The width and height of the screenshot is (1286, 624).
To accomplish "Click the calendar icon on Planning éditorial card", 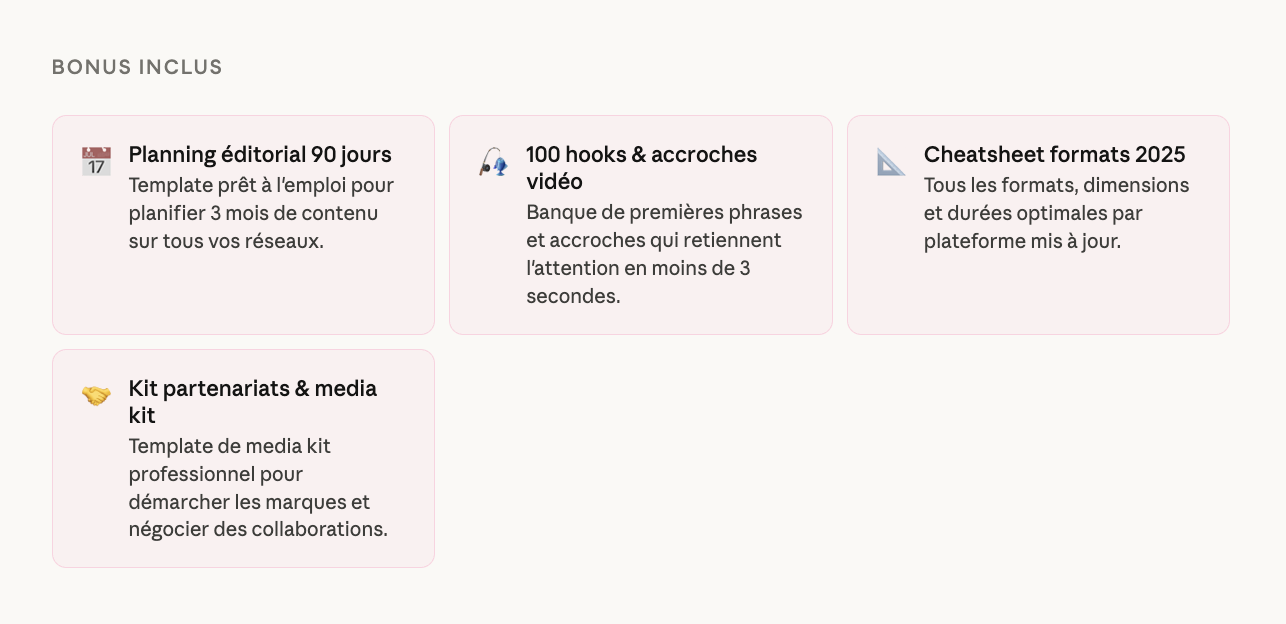I will pos(96,161).
